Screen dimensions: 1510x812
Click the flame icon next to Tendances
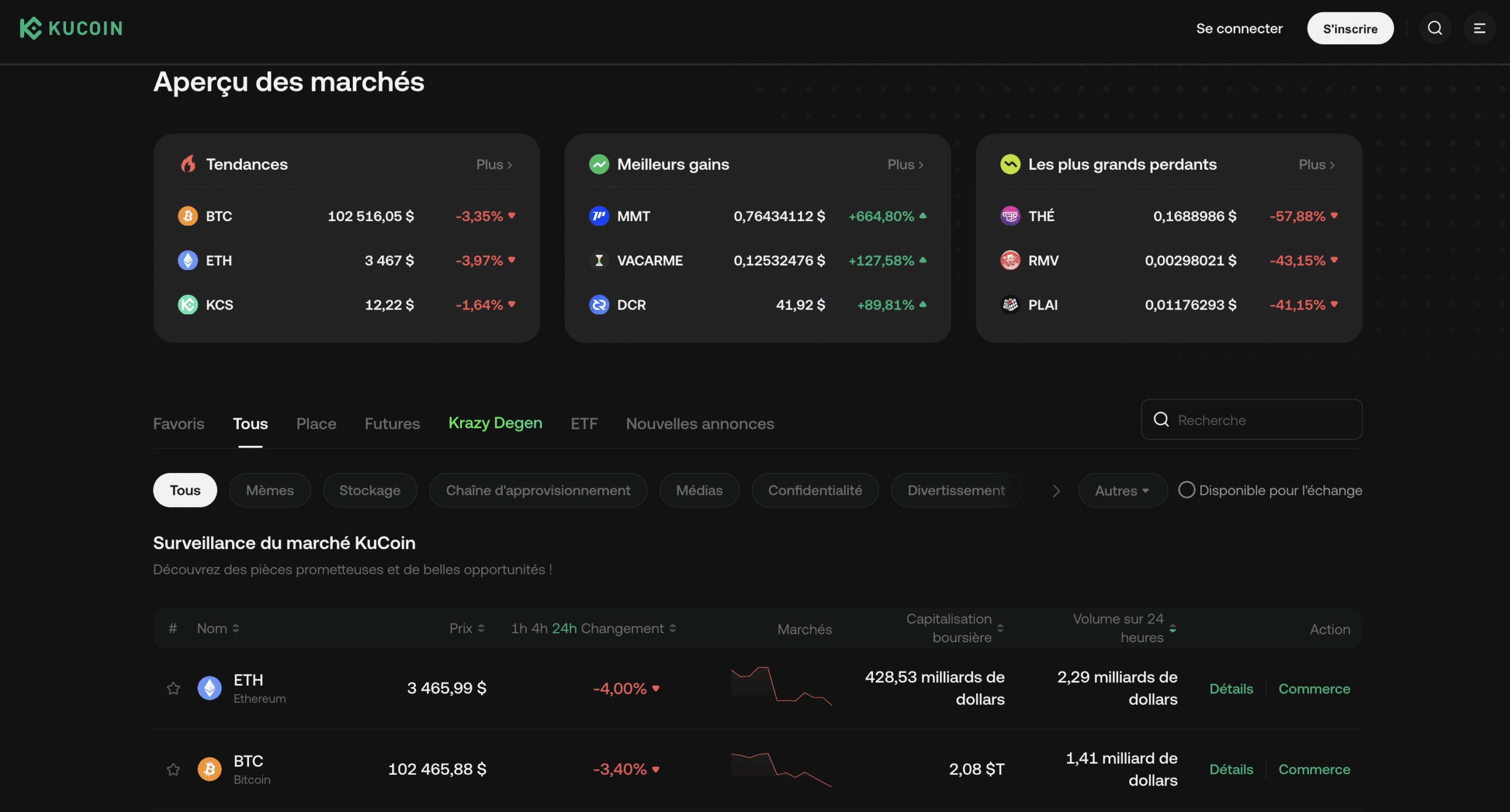[x=188, y=164]
